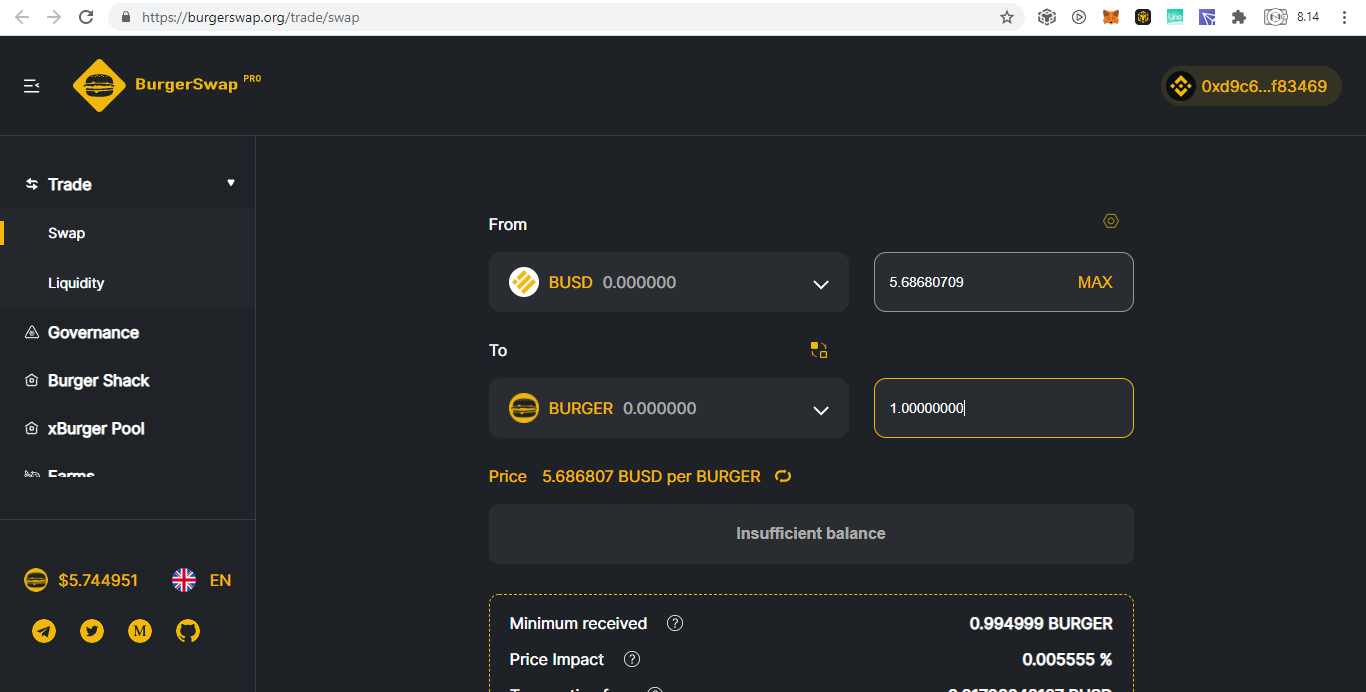Click the browser address bar URL
This screenshot has height=692, width=1366.
click(x=250, y=17)
